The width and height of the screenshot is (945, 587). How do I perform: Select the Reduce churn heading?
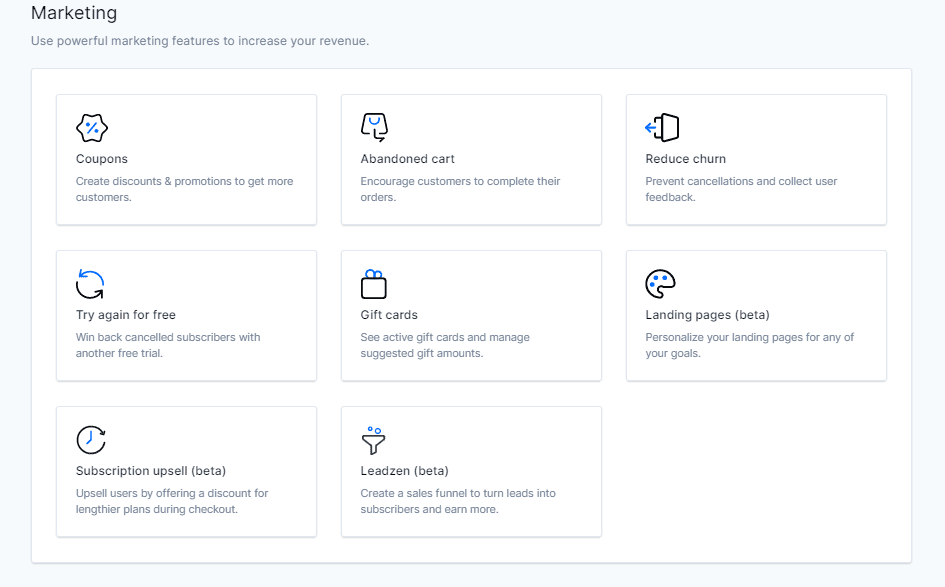click(686, 159)
